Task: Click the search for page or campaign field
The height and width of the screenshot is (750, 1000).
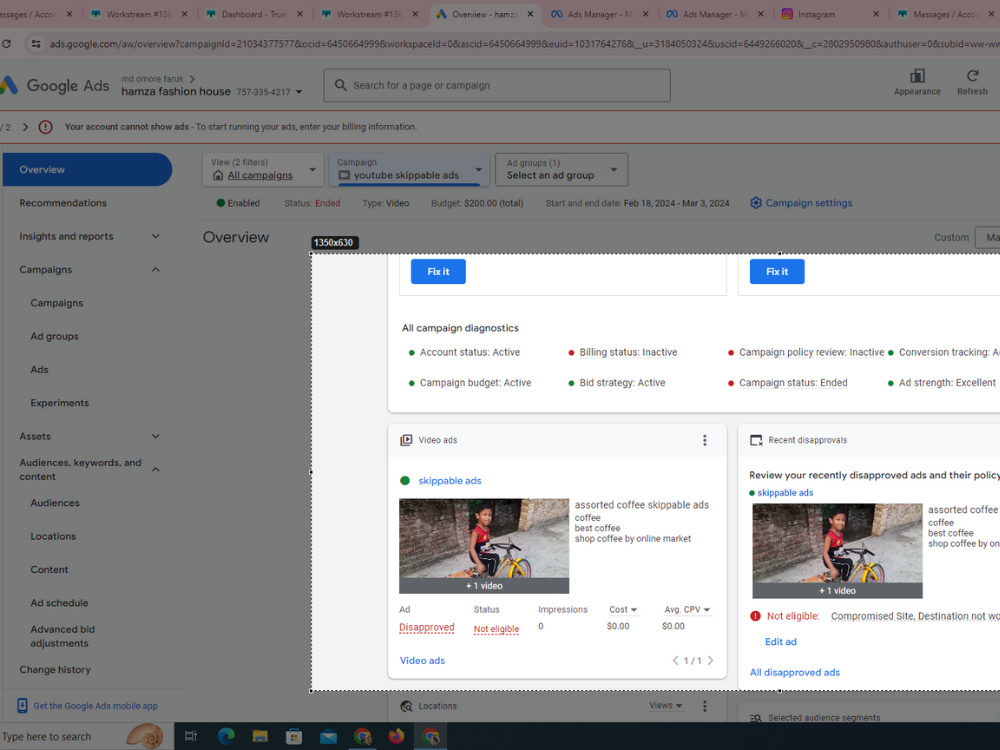Action: pos(497,85)
